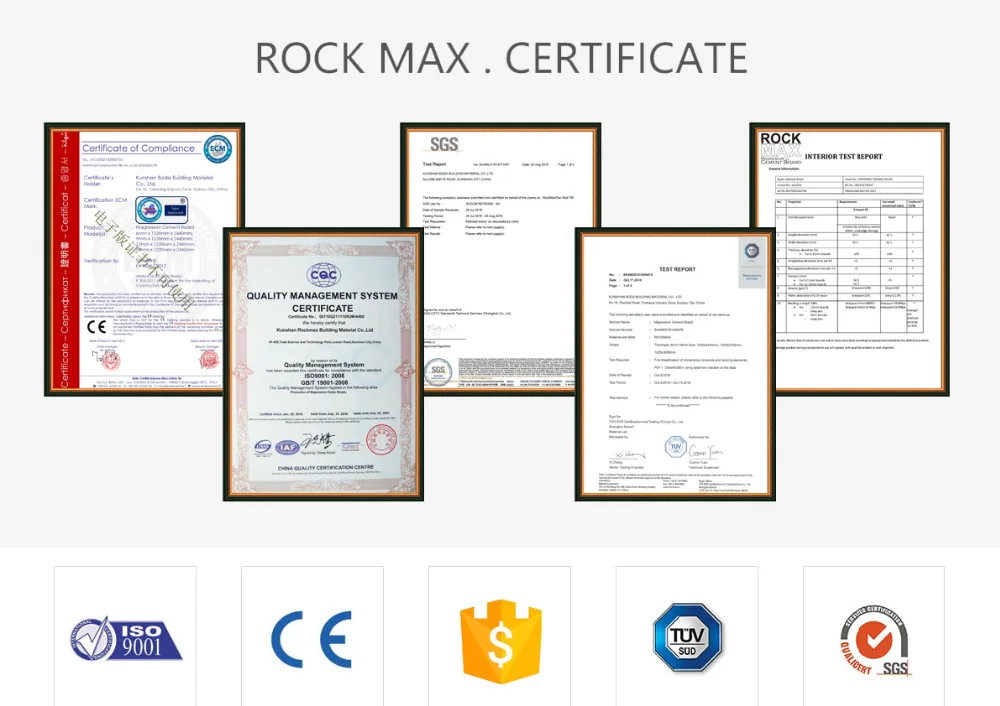Screen dimensions: 1000x706
Task: Click the round SGS seal on the report
Action: [438, 370]
